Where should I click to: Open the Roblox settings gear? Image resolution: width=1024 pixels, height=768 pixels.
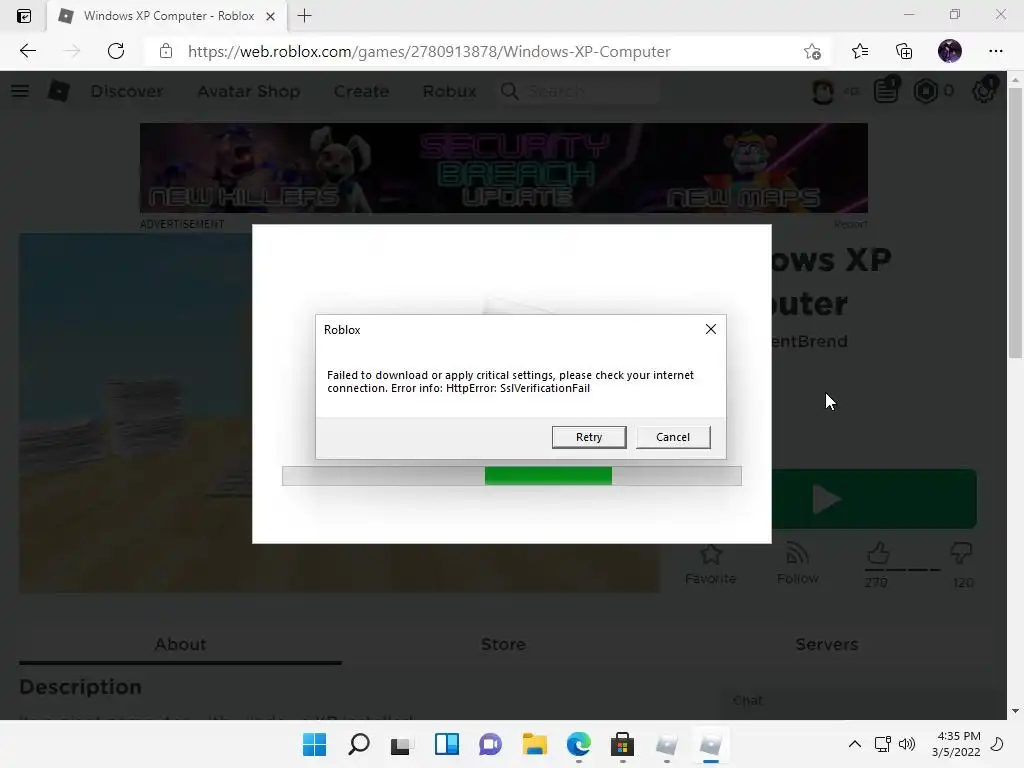coord(984,90)
